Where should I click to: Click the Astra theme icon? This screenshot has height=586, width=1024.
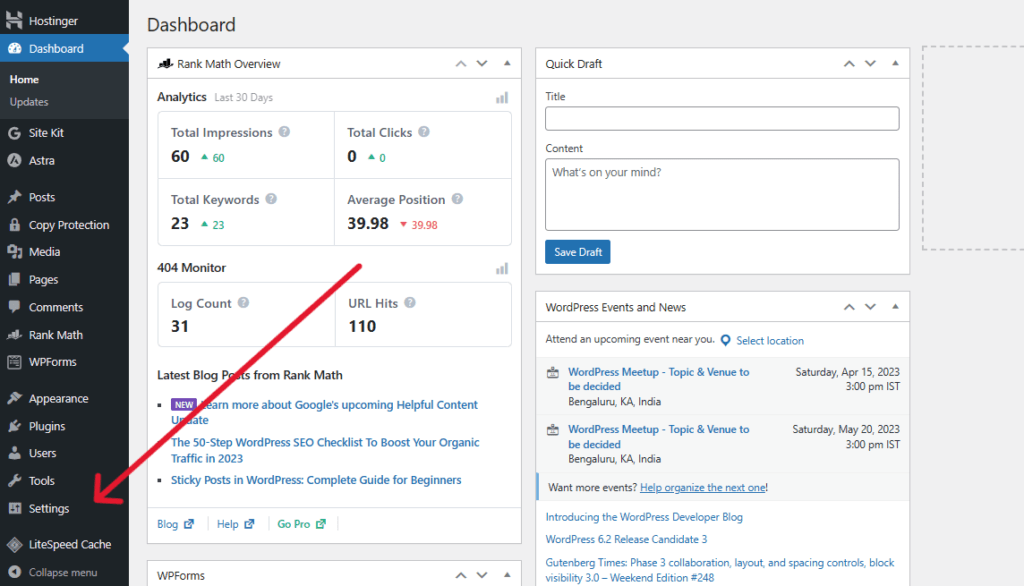click(x=14, y=160)
